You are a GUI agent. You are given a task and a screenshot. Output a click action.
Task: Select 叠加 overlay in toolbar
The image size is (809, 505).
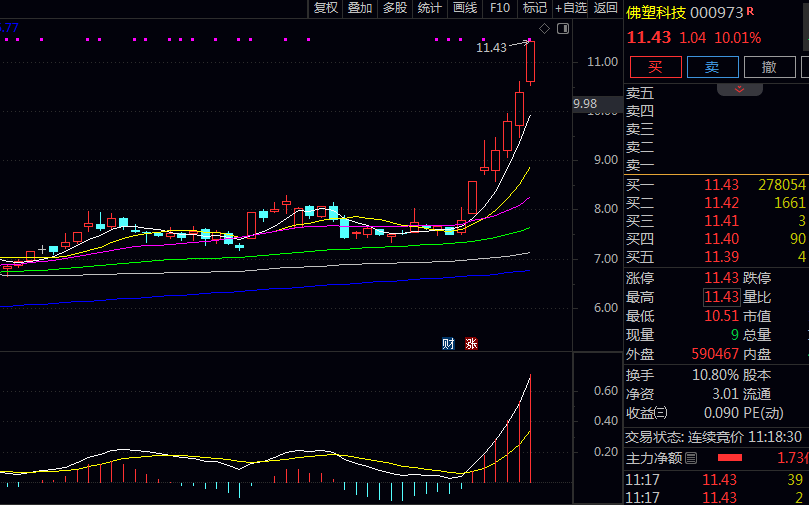360,8
